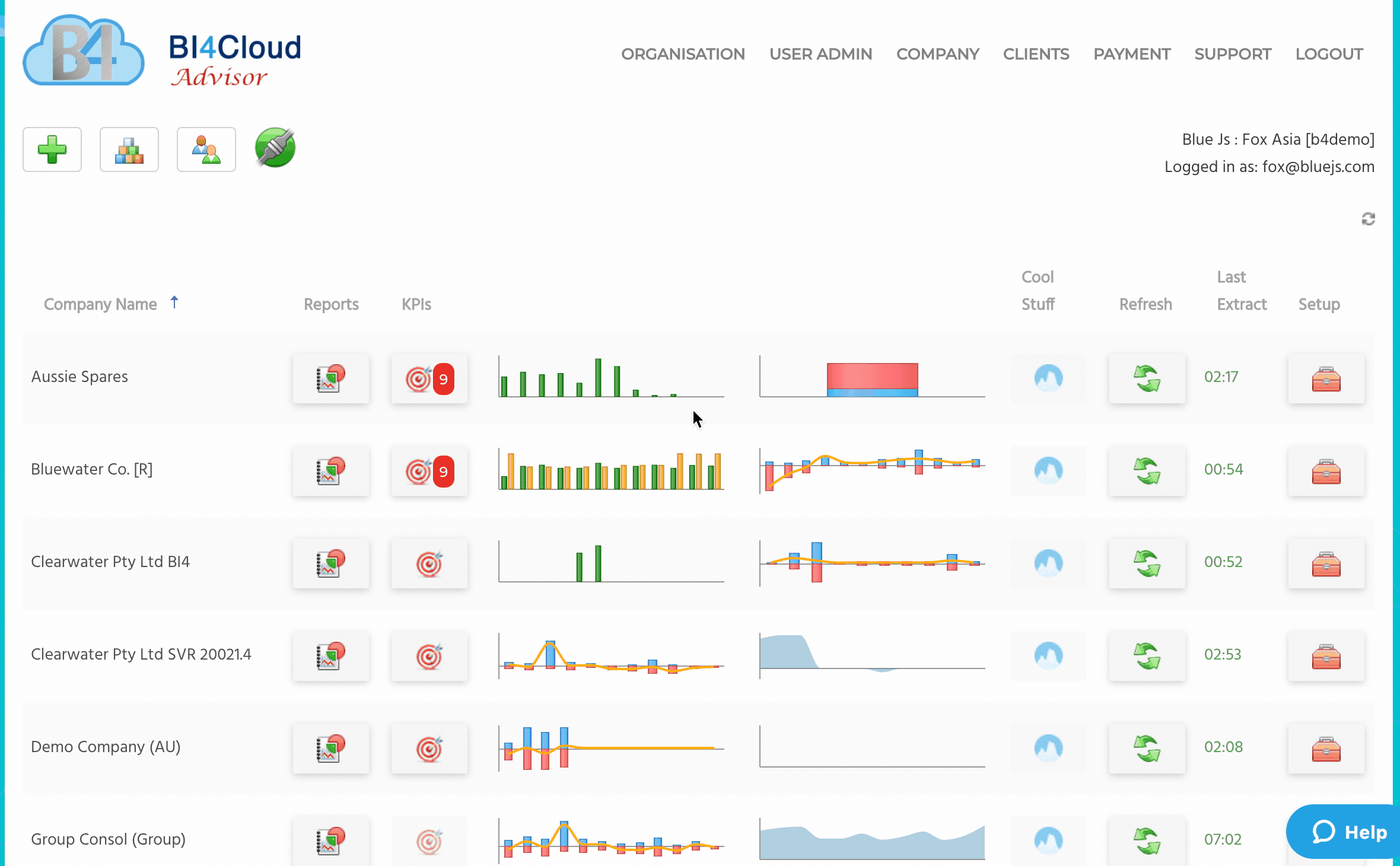This screenshot has width=1400, height=866.
Task: Open Reports for Group Consol (Group)
Action: pos(331,841)
